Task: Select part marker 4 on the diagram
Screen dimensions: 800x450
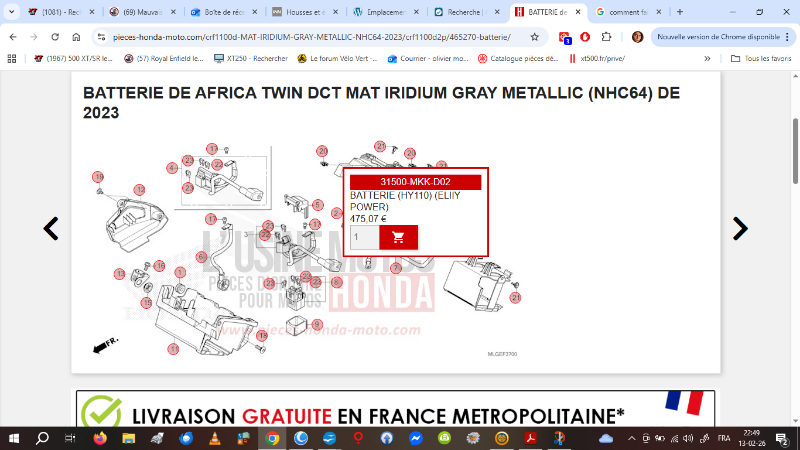Action: click(172, 168)
